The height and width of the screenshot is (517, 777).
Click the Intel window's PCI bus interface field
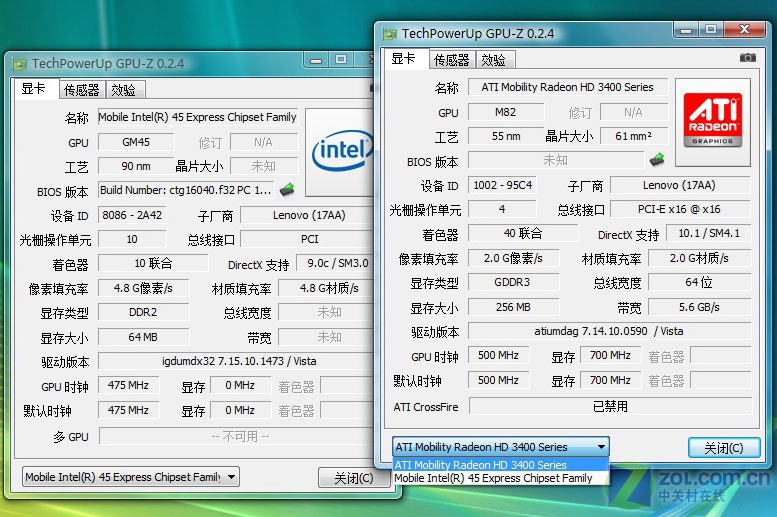[x=308, y=239]
